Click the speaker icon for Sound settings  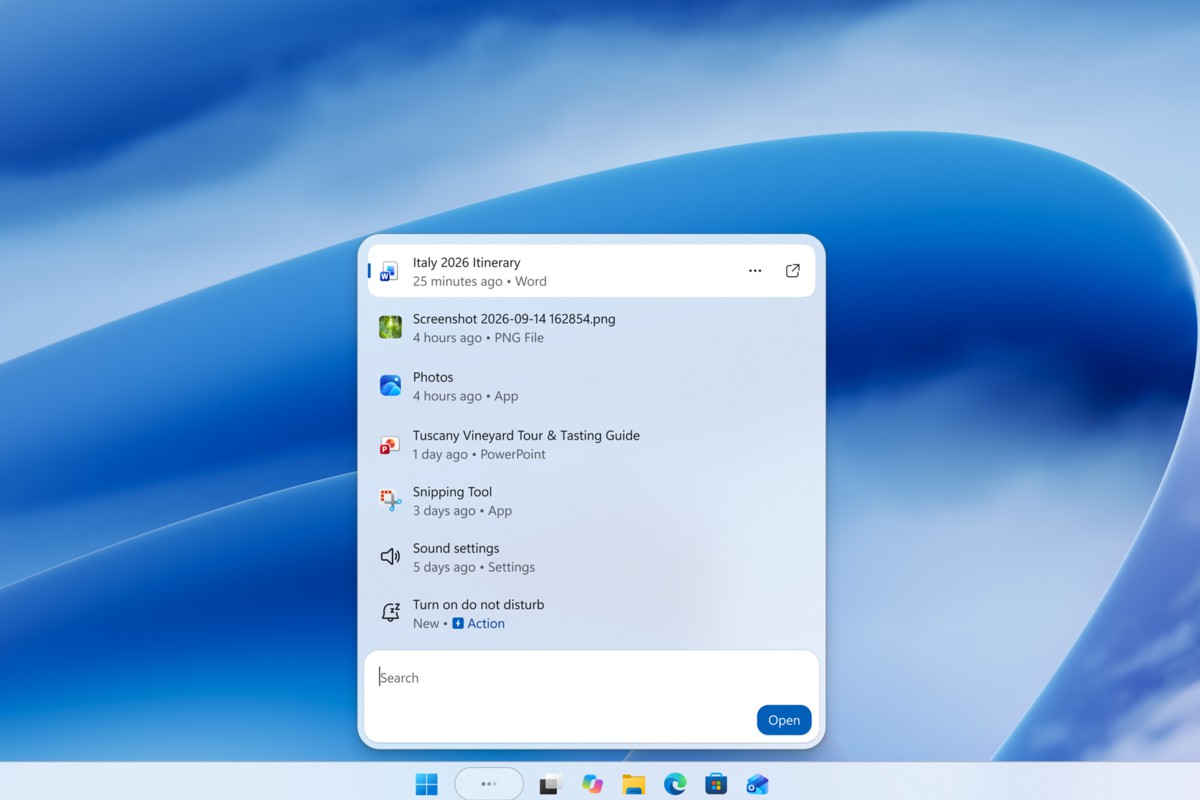click(x=390, y=557)
